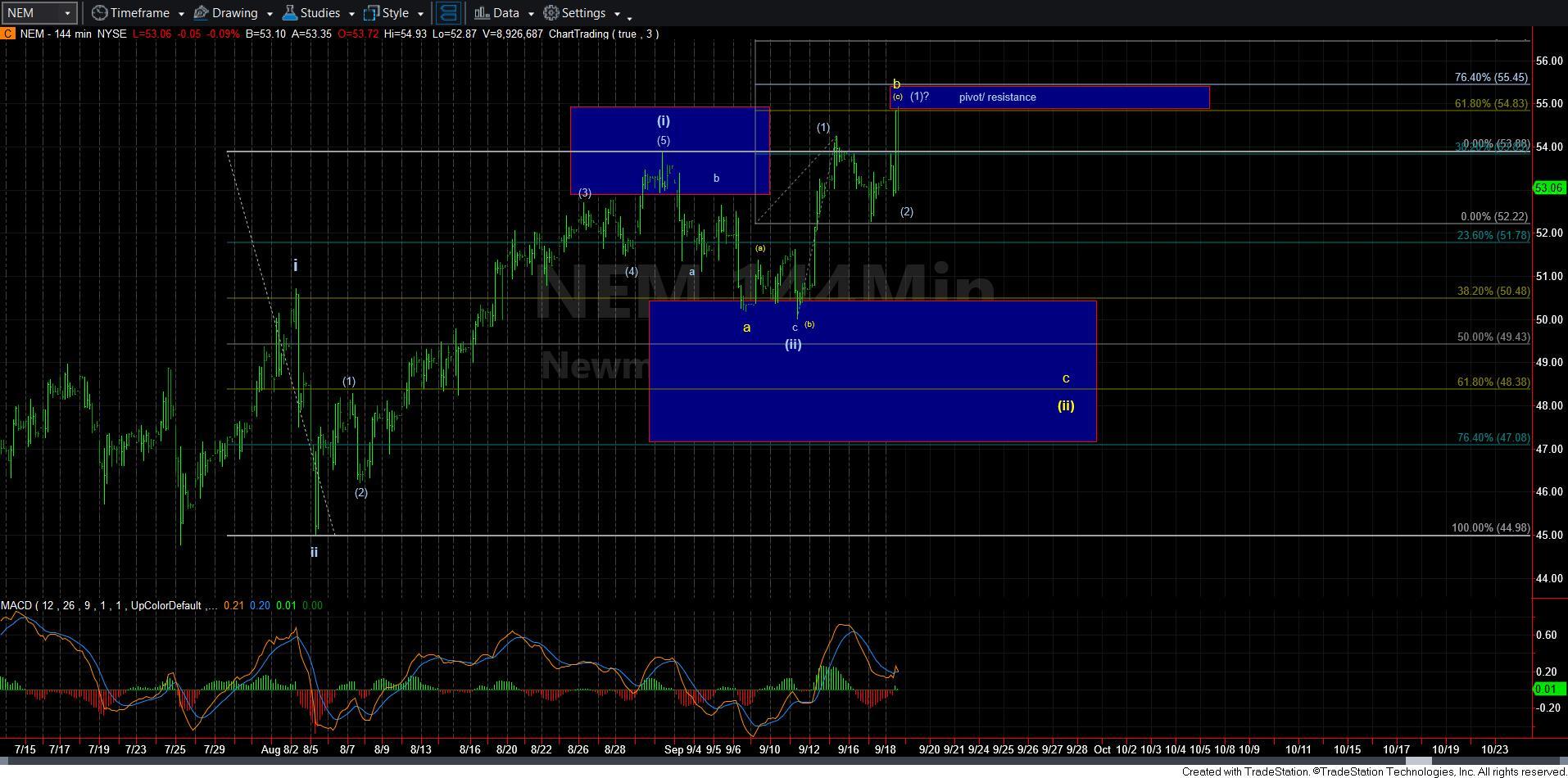Open the Data toolbar button
This screenshot has height=778, width=1568.
pyautogui.click(x=496, y=13)
